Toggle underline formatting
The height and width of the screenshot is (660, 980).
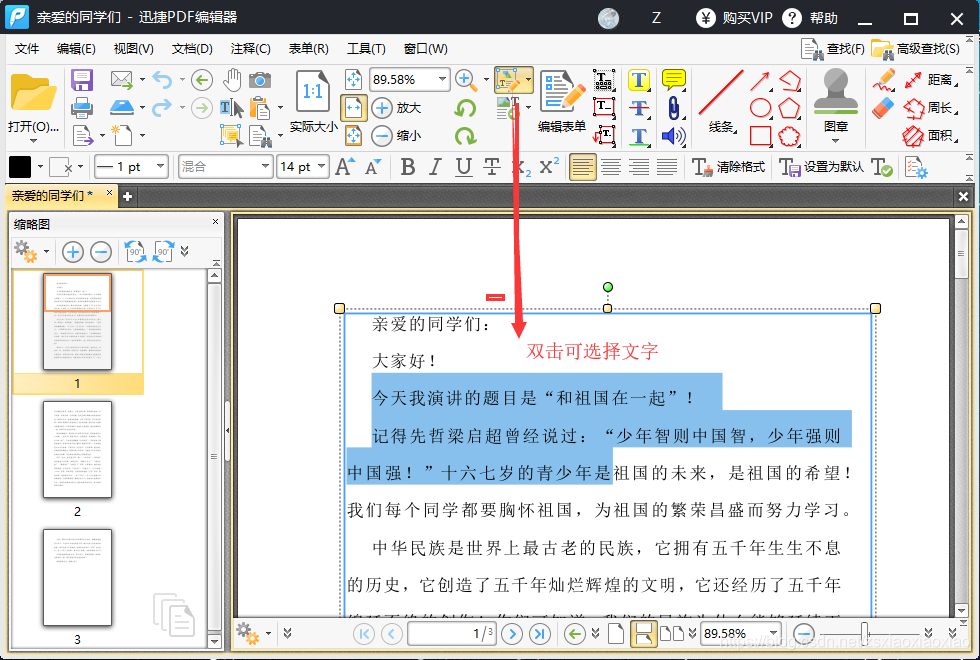pos(463,167)
